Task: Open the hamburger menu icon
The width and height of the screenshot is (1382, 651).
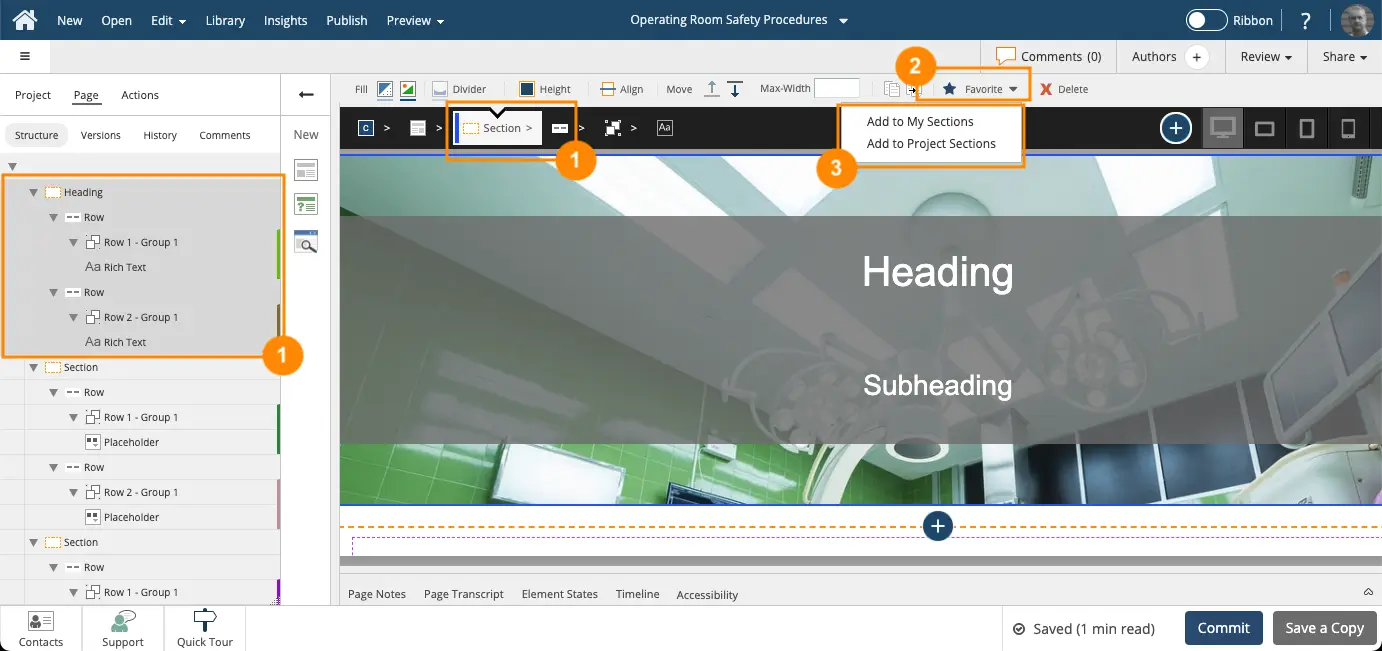Action: click(x=25, y=56)
